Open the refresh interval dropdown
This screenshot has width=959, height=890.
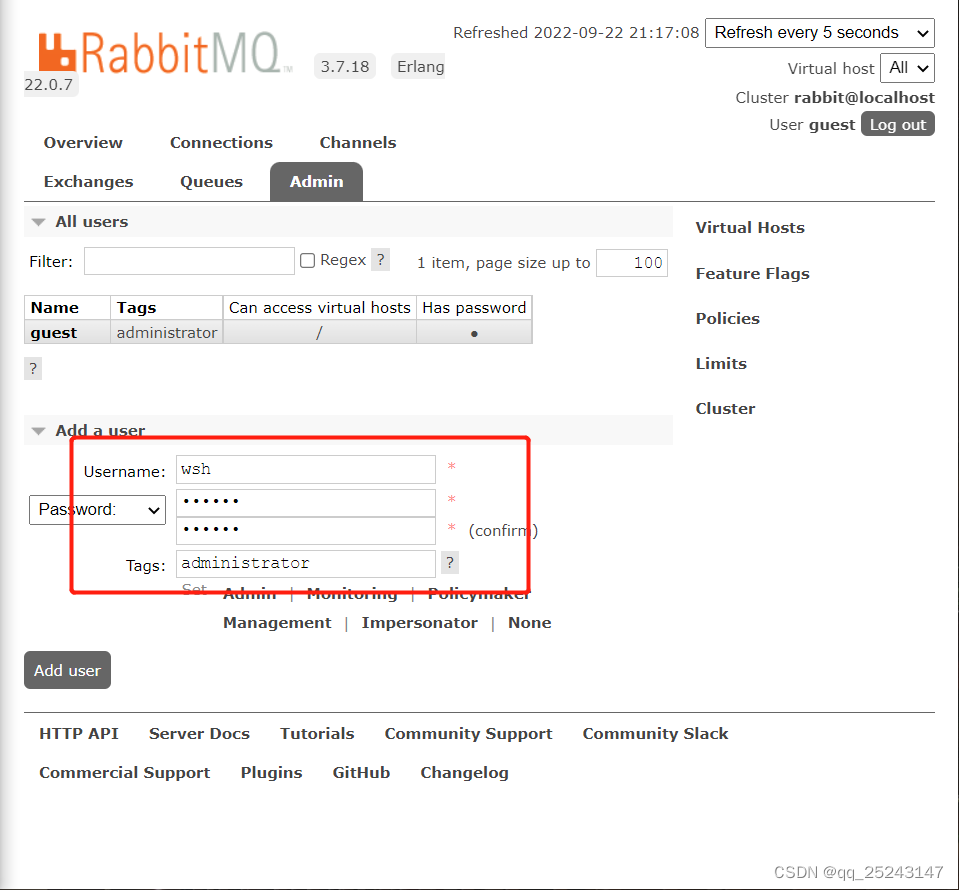pos(819,33)
